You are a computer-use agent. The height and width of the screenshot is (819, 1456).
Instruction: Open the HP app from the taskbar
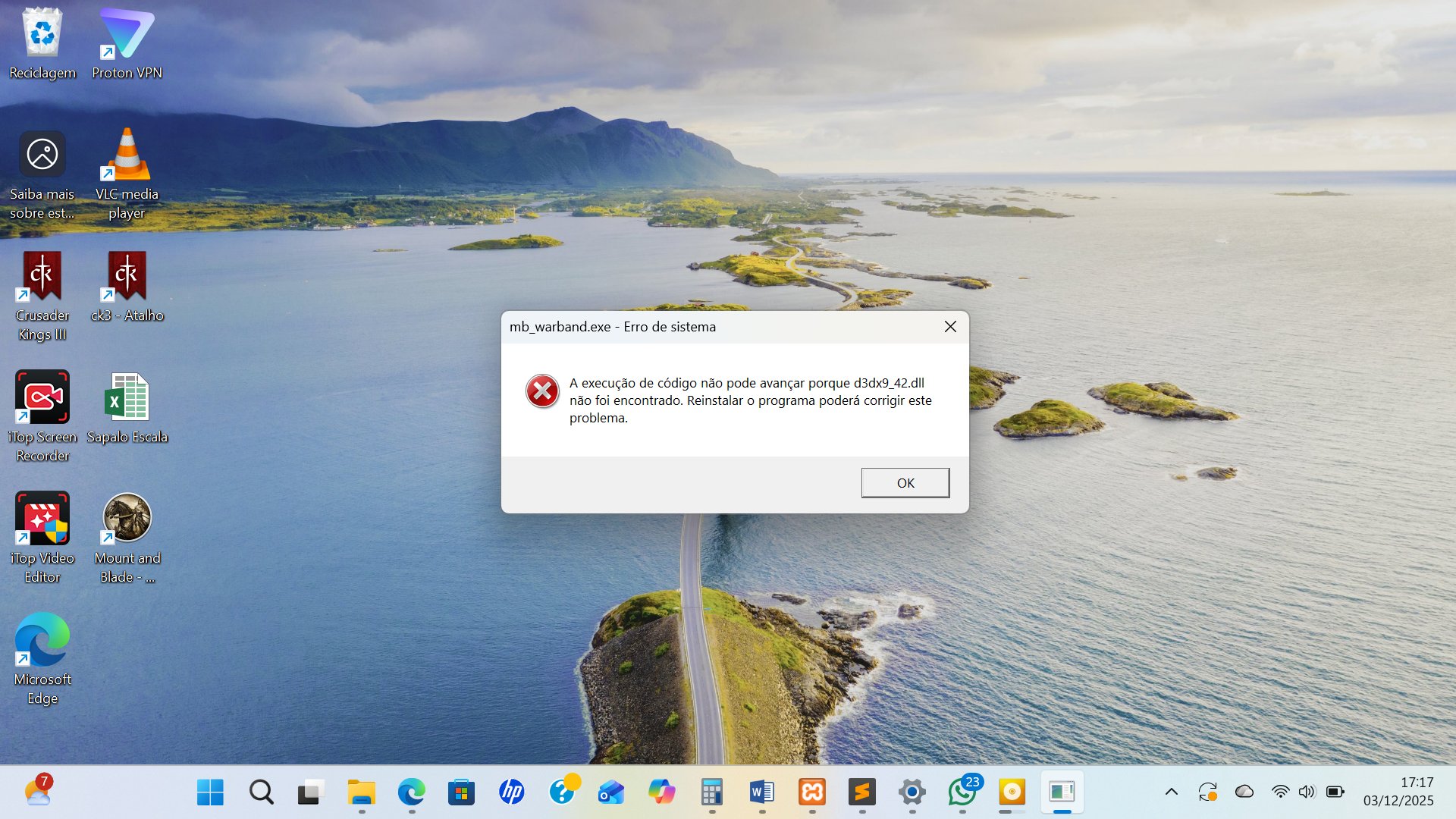point(512,792)
